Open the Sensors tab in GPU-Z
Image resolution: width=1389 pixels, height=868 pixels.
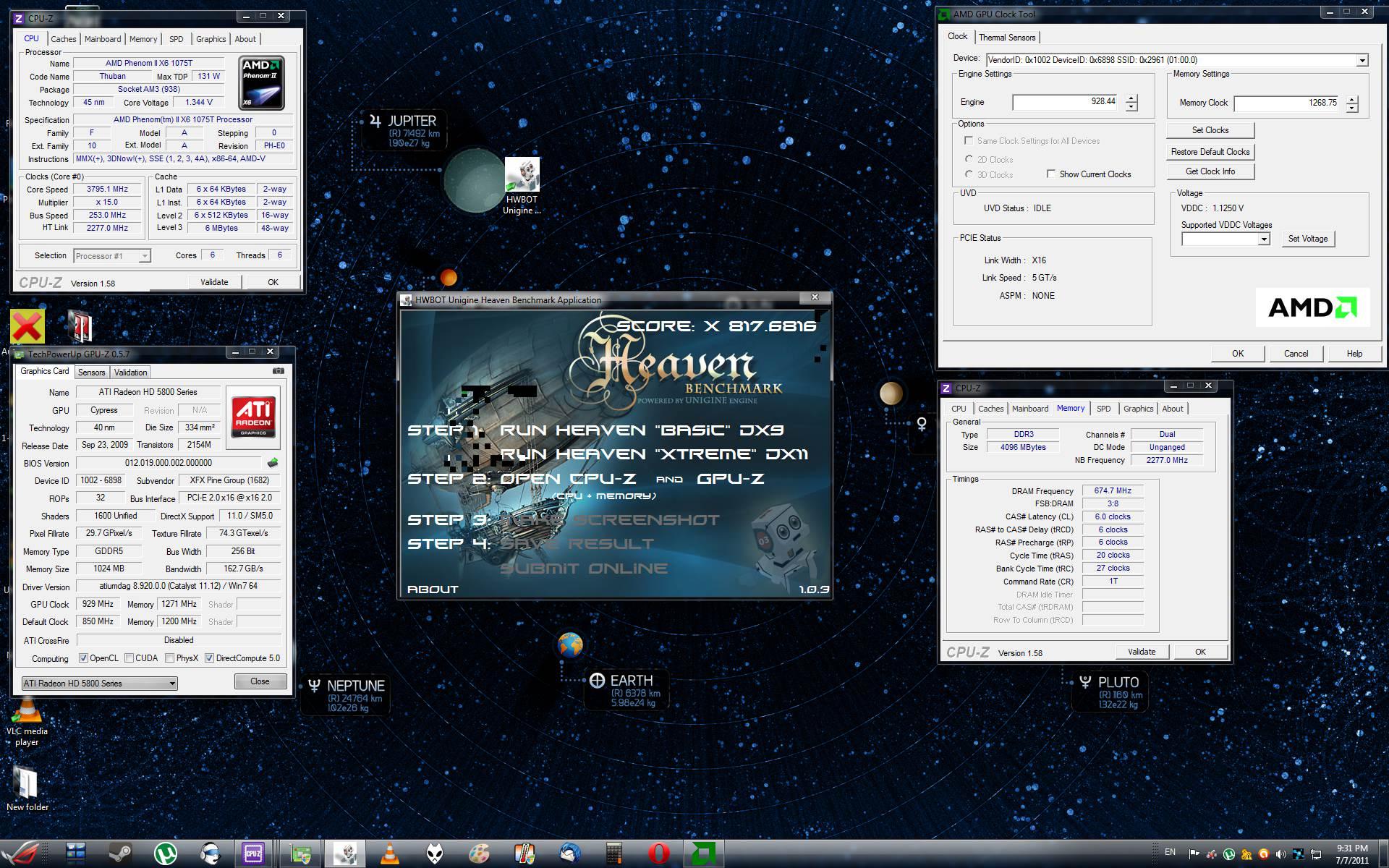(91, 373)
